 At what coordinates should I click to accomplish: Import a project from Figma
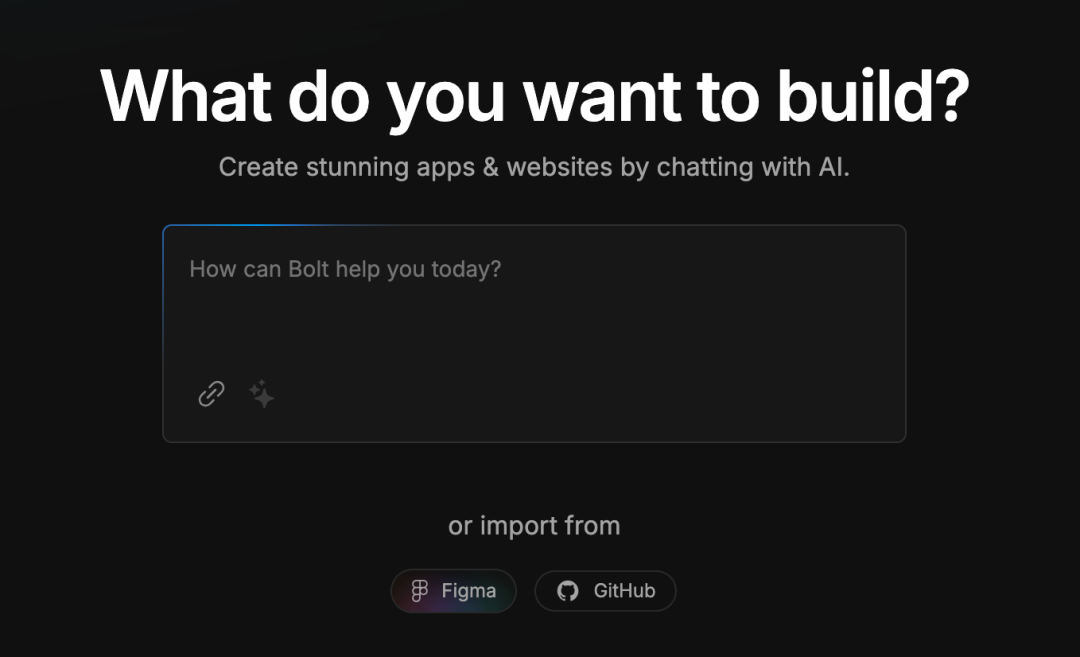453,591
